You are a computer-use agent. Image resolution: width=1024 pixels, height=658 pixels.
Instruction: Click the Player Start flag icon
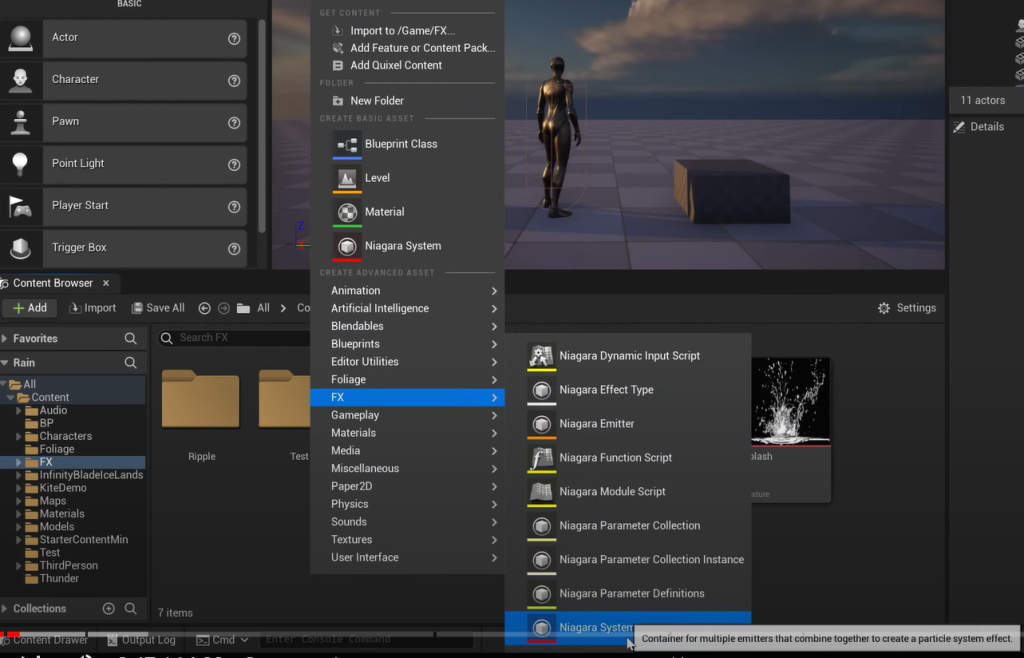point(20,206)
